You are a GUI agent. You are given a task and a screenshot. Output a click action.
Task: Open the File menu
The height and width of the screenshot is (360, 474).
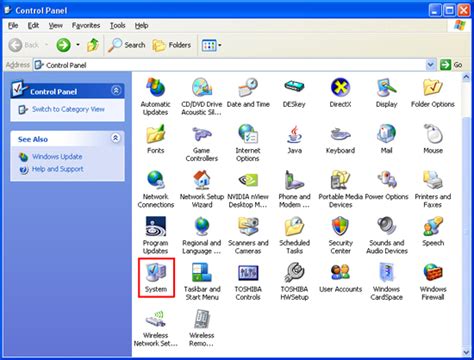coord(13,25)
